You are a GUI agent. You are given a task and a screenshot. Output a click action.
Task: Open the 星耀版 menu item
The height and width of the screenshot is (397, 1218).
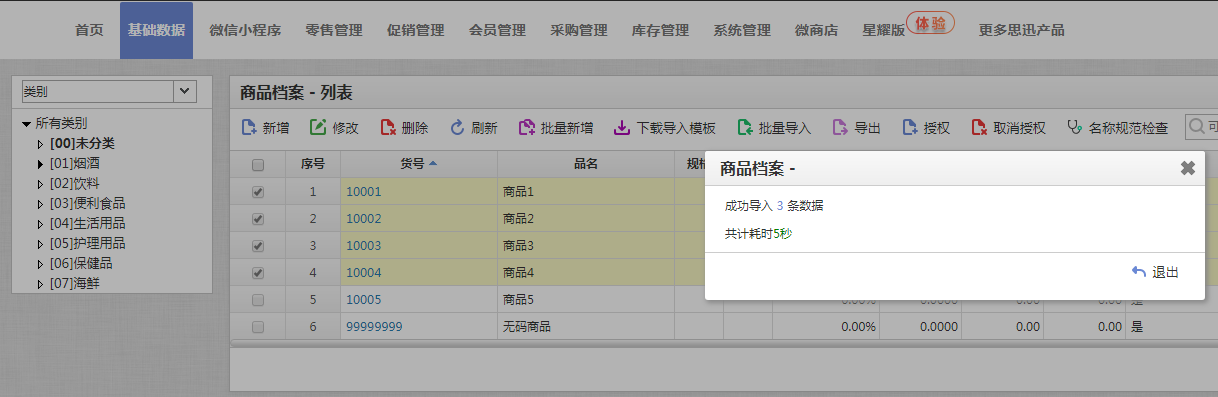pyautogui.click(x=883, y=31)
